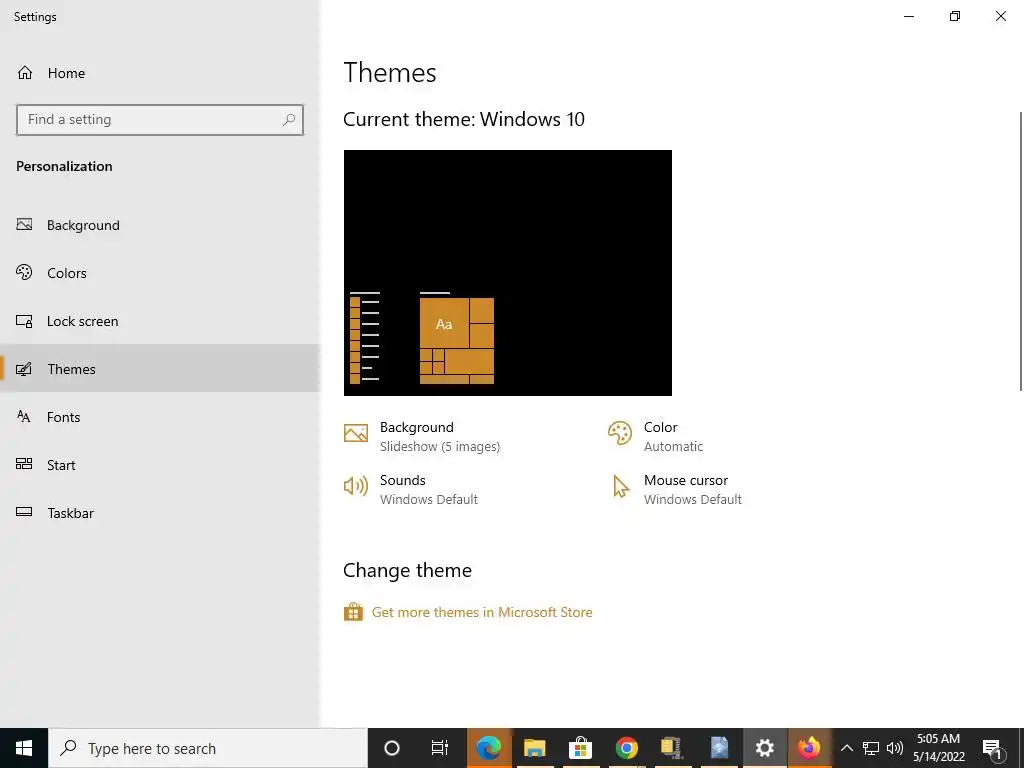Open Taskbar settings page

pos(160,513)
